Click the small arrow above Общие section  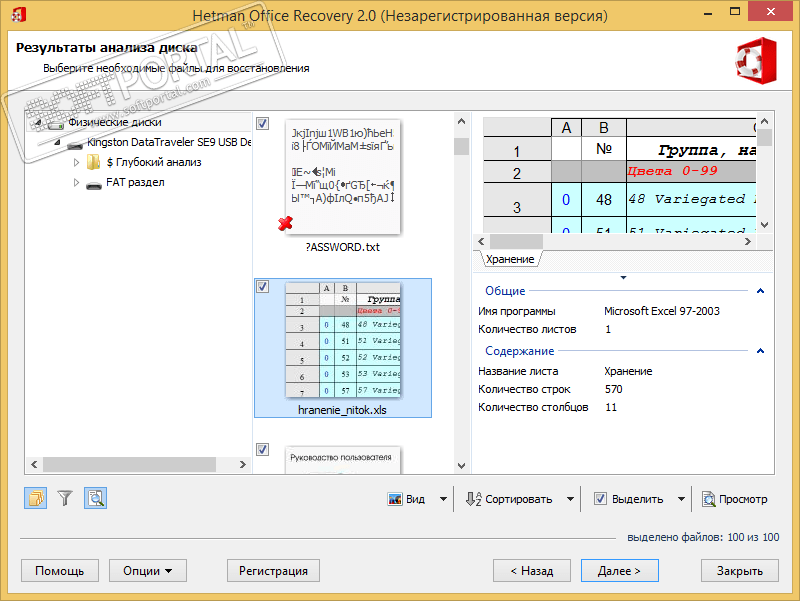[623, 278]
